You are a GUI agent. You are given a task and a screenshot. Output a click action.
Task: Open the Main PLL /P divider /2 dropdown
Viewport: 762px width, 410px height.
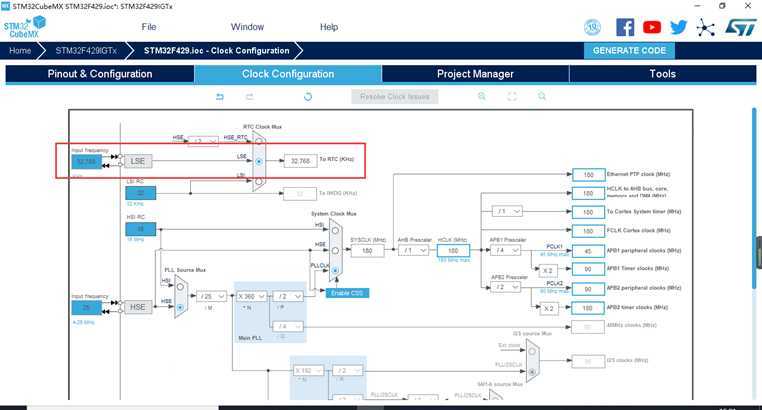pyautogui.click(x=288, y=296)
